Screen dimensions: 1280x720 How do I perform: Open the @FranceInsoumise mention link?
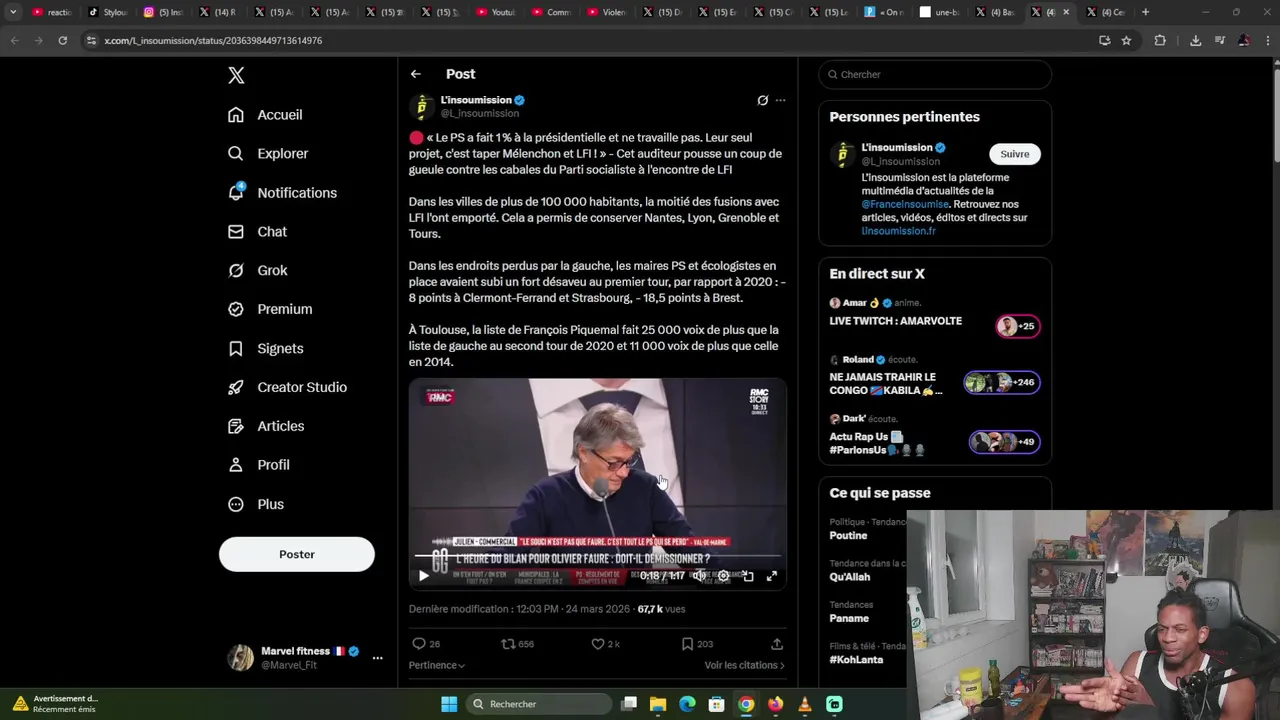pos(905,204)
